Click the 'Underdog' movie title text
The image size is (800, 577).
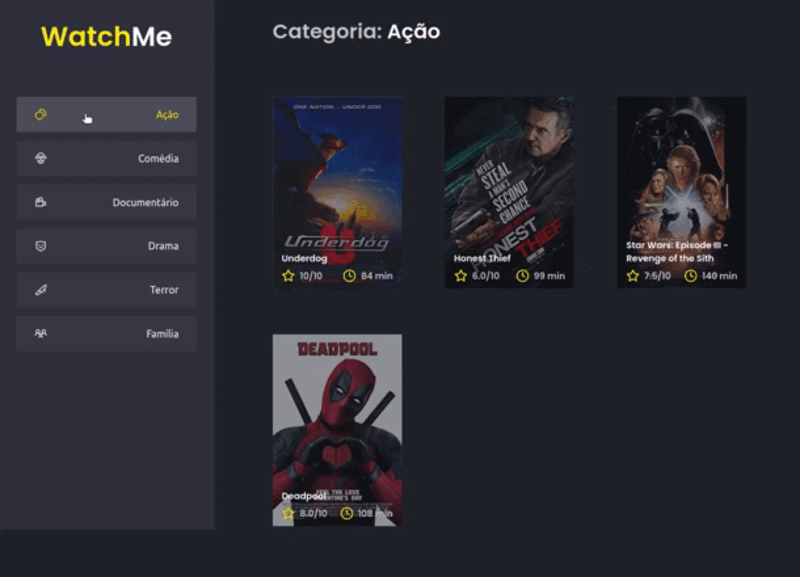point(305,258)
